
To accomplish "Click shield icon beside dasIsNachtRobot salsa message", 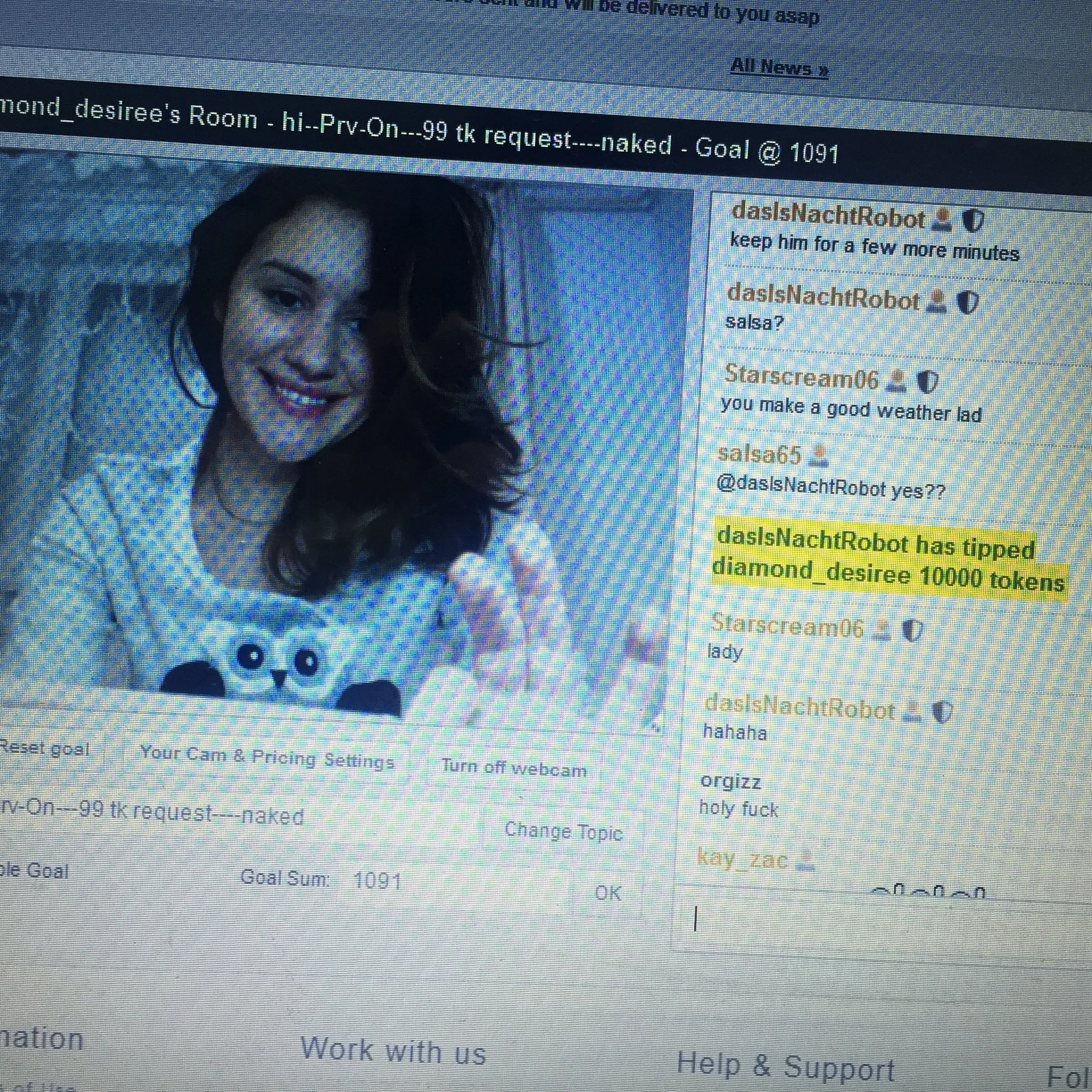I will point(968,303).
